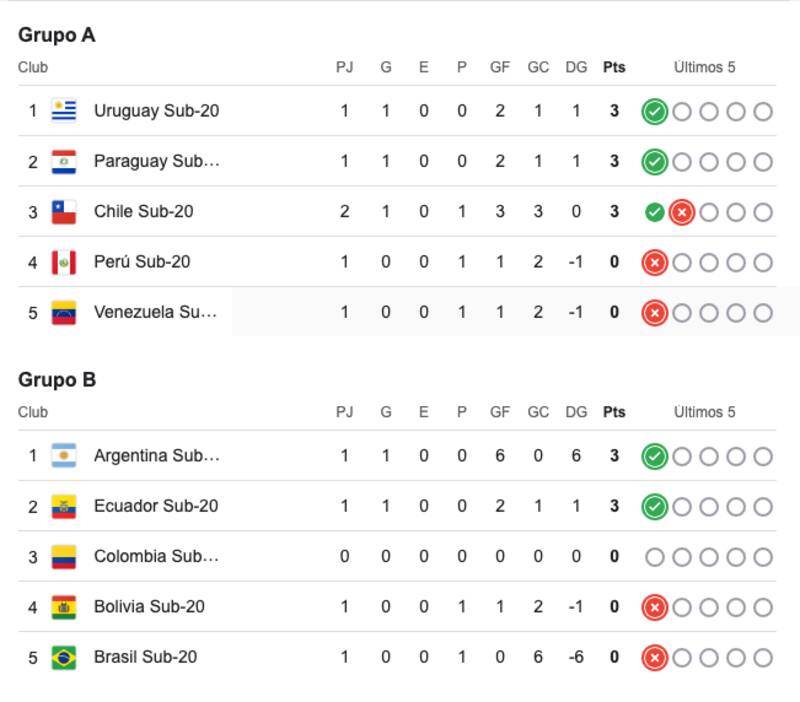
Task: Click the Grupo B heading
Action: pos(57,380)
